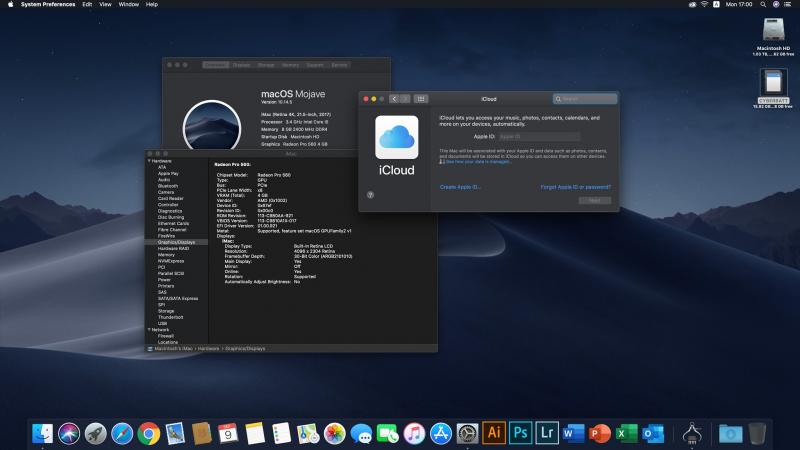Open Launchpad rocket icon in Dock

coord(95,434)
